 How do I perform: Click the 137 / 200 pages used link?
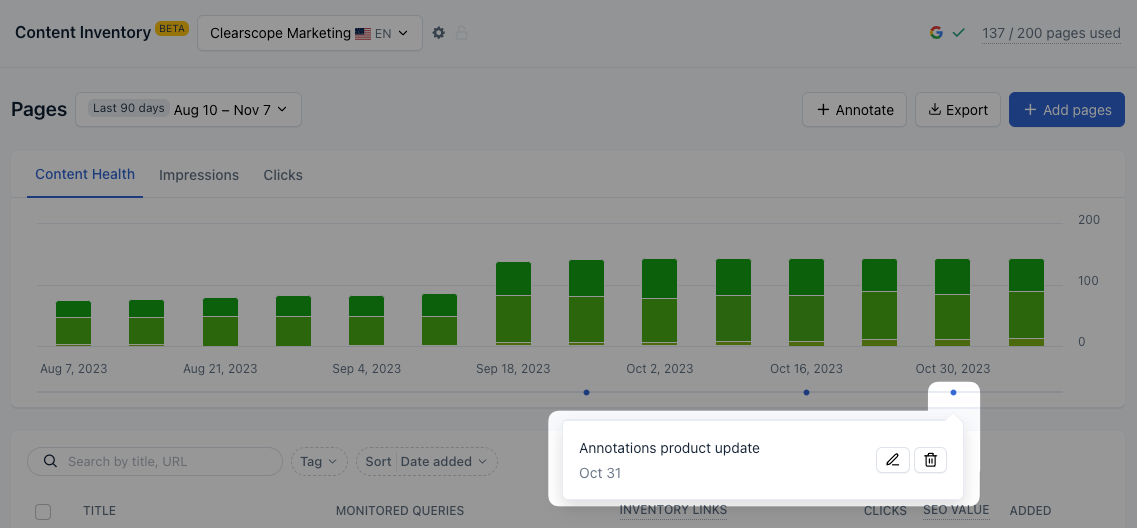click(x=1051, y=33)
